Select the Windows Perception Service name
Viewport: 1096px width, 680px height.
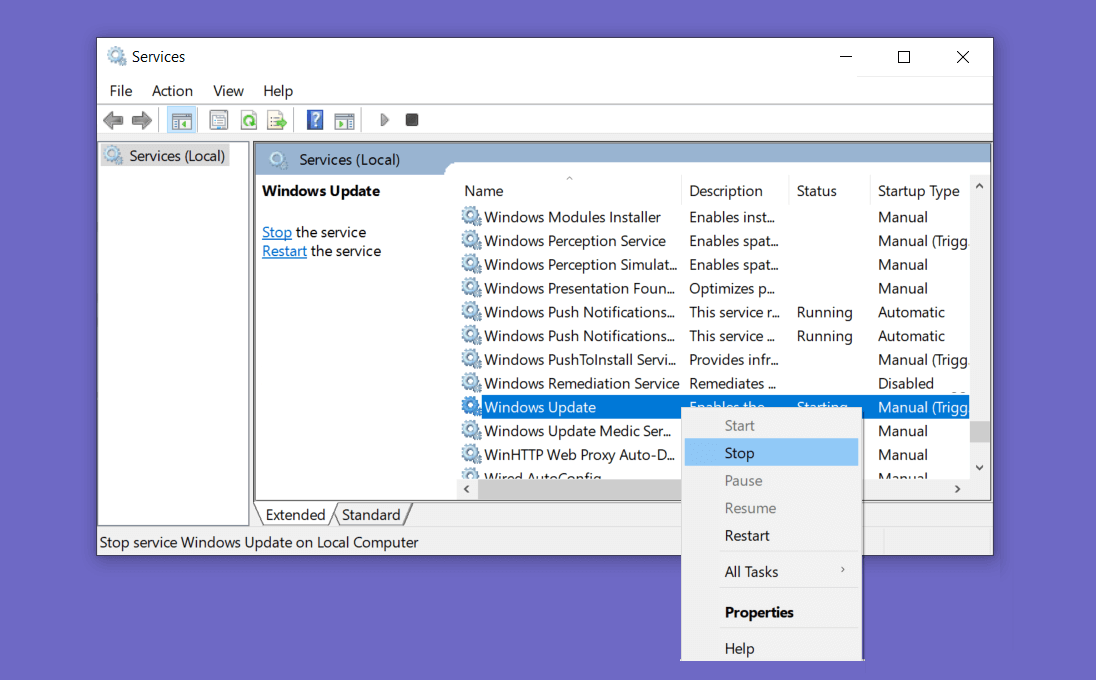pyautogui.click(x=575, y=241)
